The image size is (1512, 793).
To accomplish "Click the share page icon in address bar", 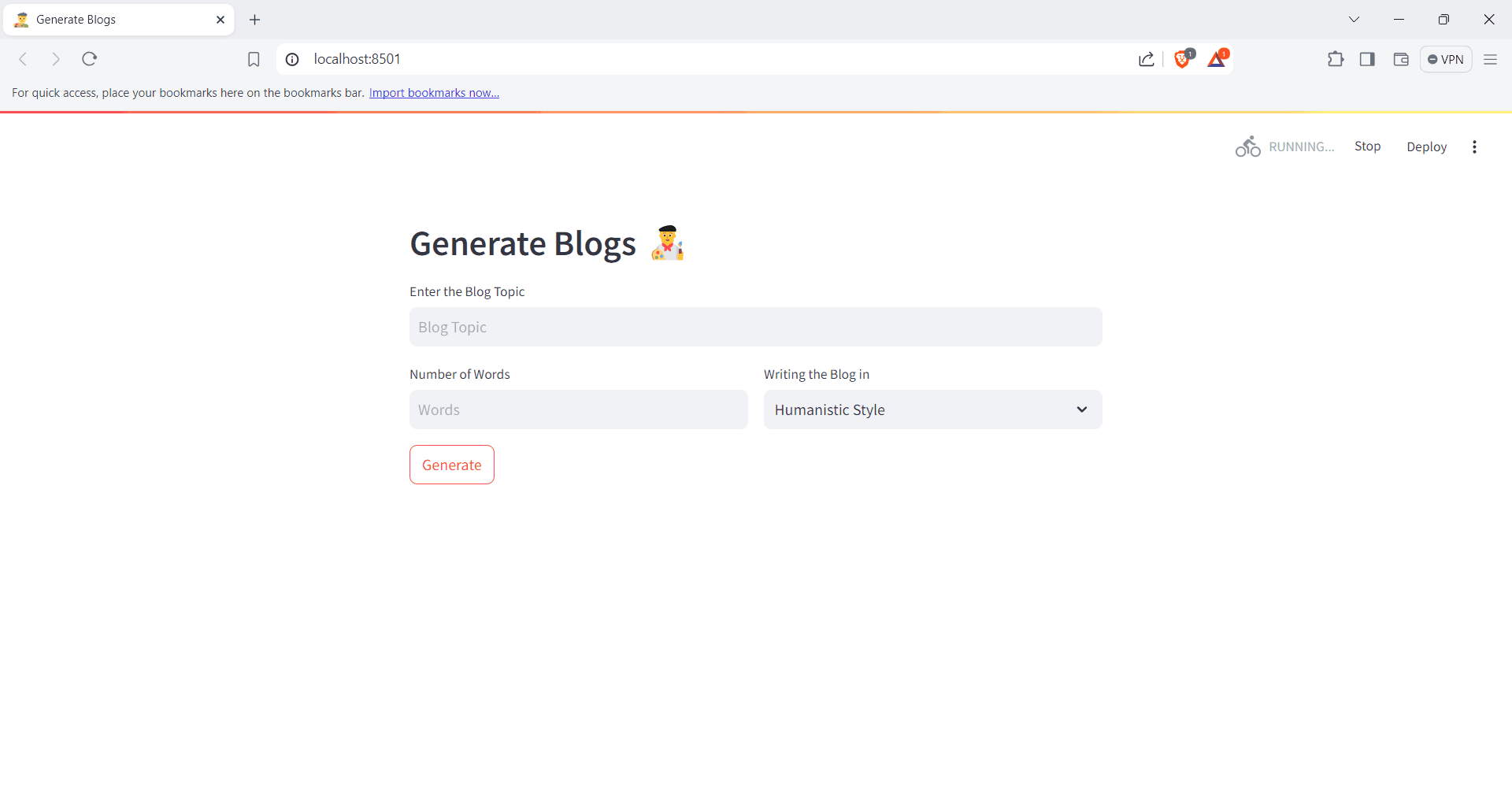I will point(1147,59).
